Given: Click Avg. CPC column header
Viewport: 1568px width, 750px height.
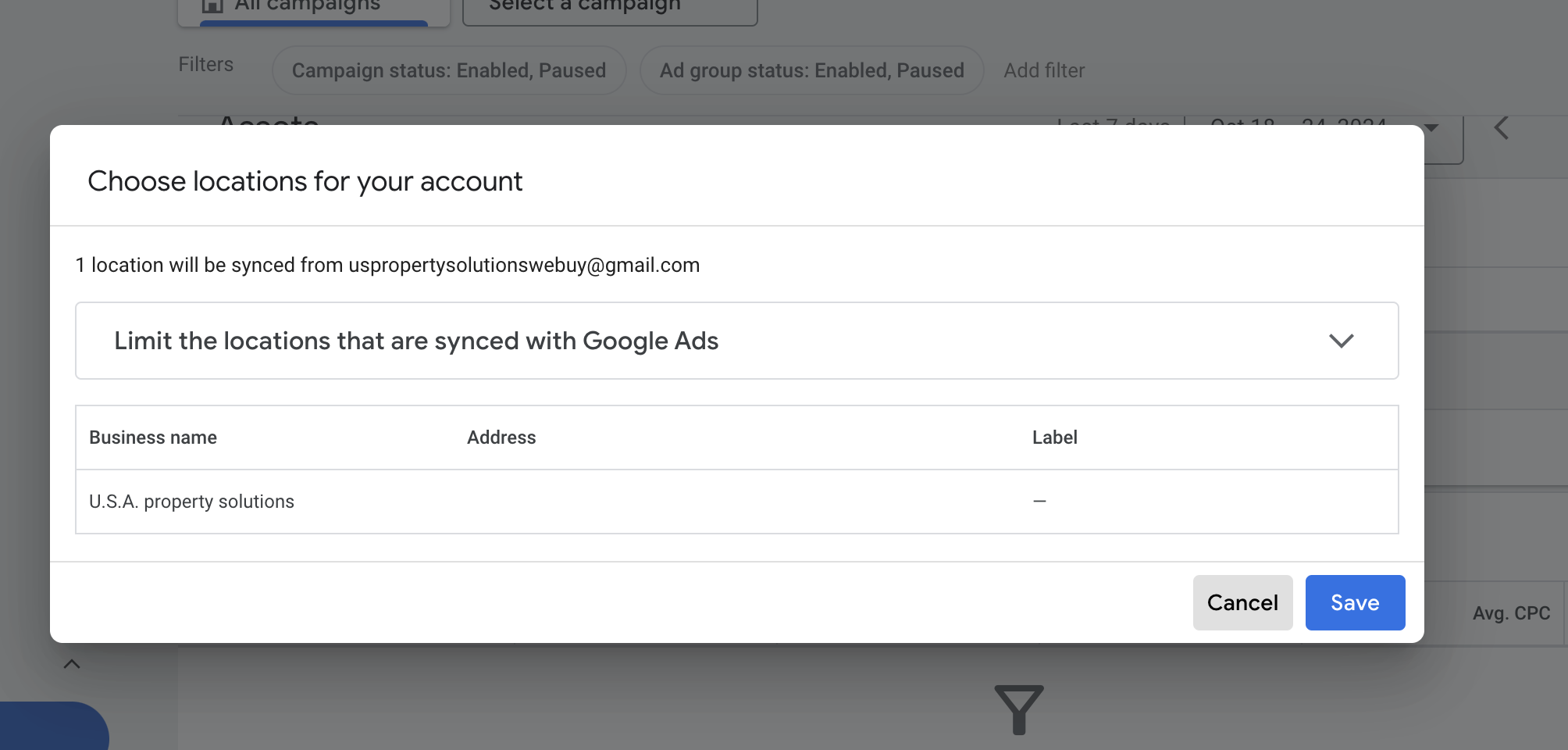Looking at the screenshot, I should pyautogui.click(x=1511, y=613).
